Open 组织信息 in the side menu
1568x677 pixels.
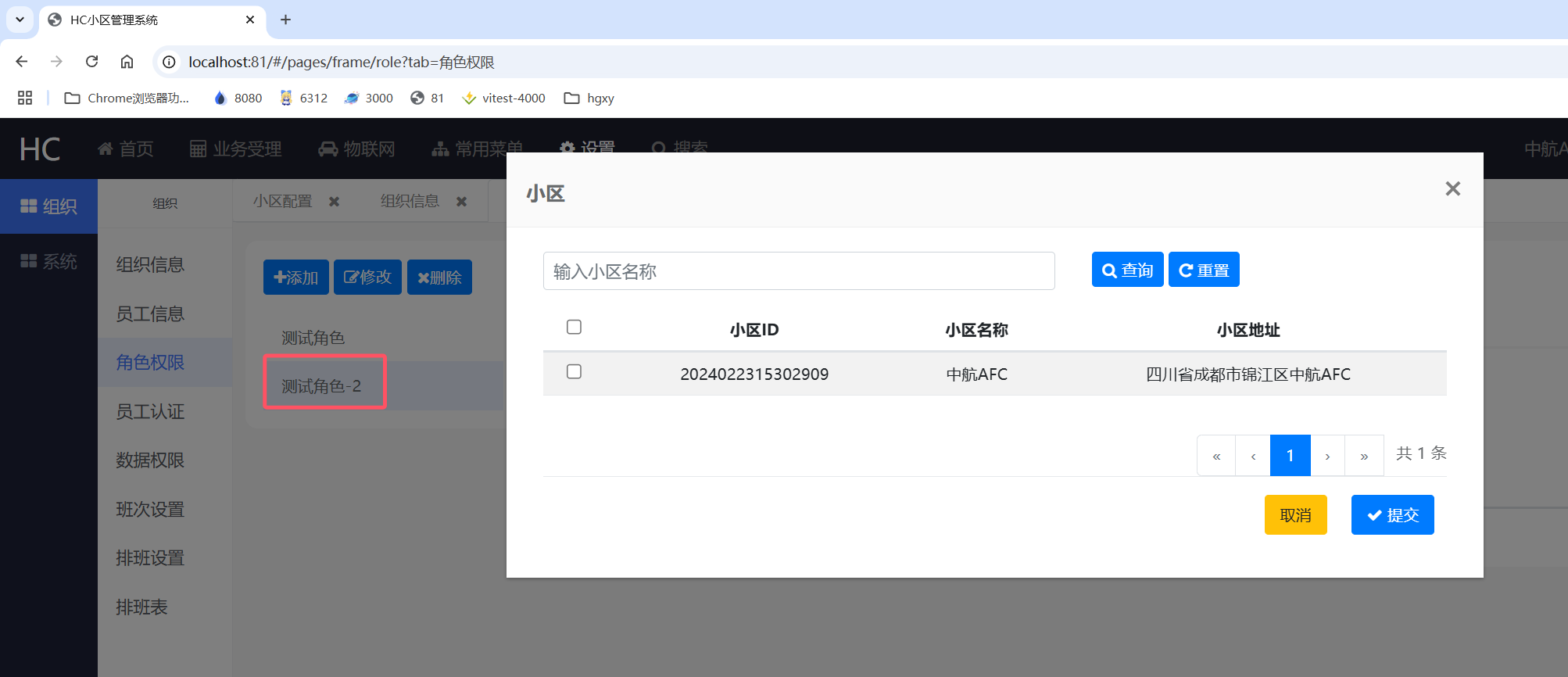[150, 264]
